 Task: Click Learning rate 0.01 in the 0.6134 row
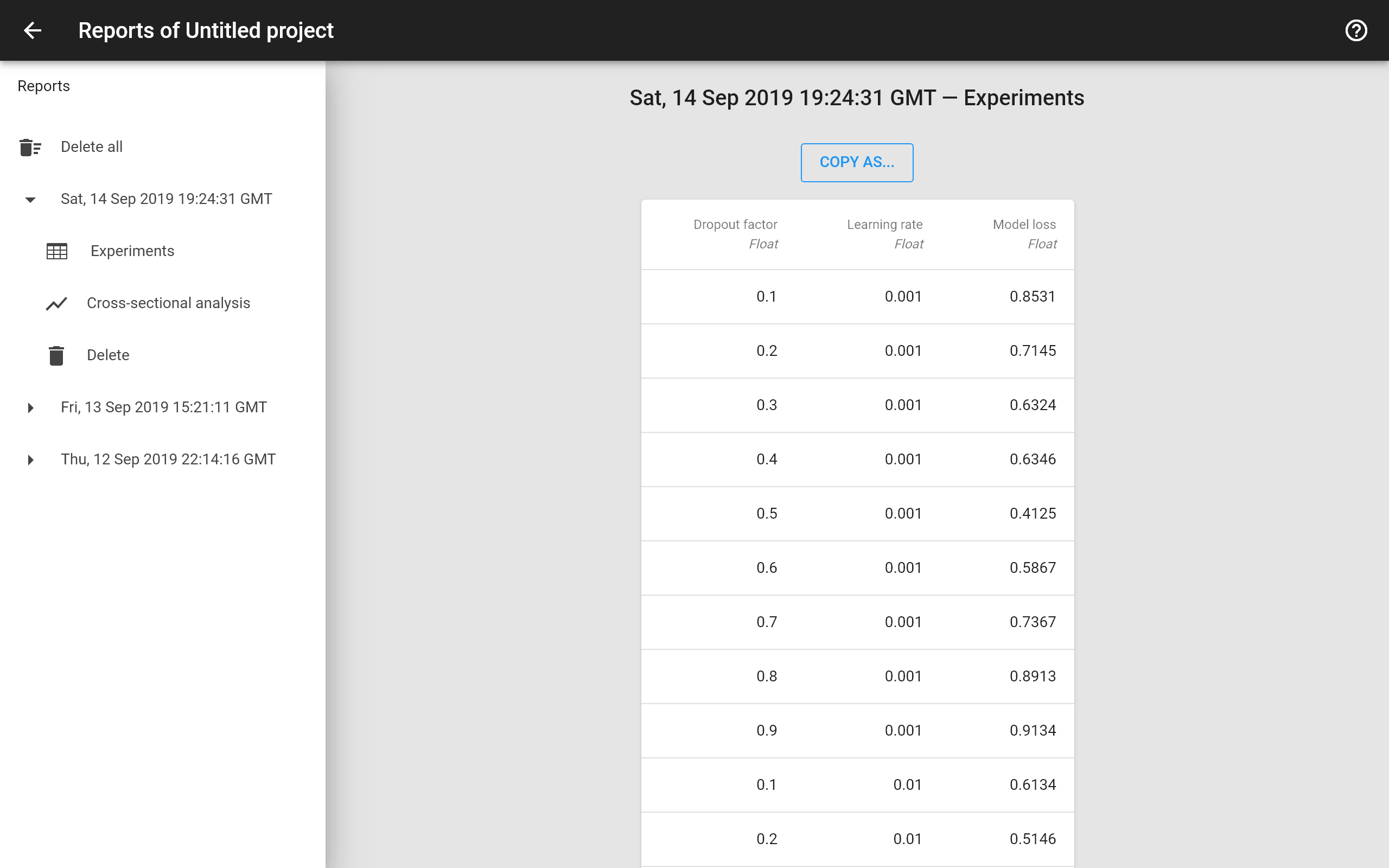[x=907, y=784]
